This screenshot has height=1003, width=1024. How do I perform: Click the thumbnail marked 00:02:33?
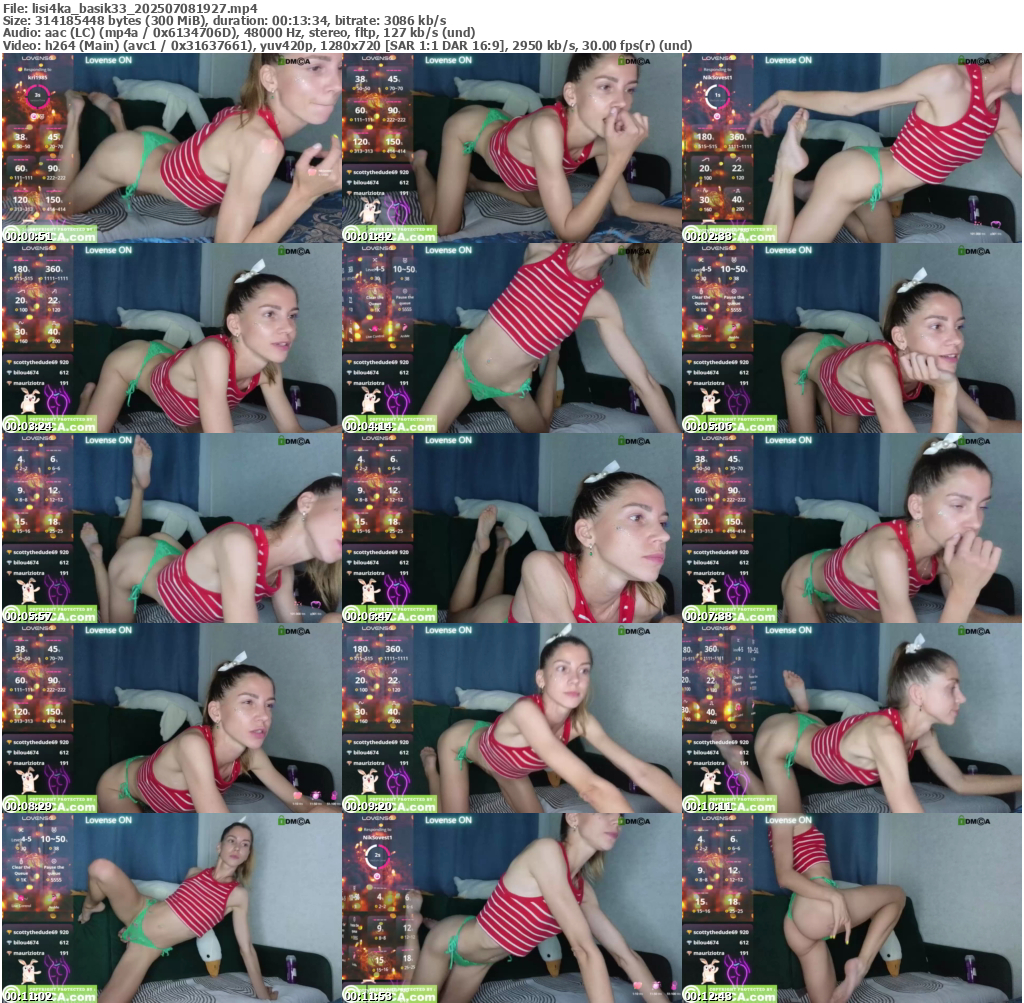point(851,148)
